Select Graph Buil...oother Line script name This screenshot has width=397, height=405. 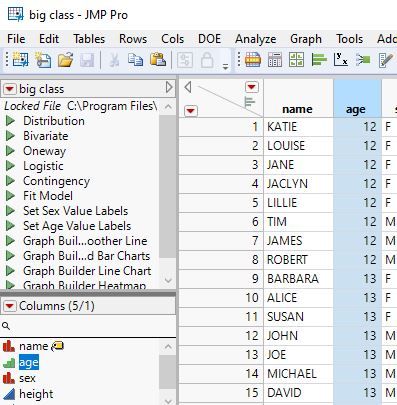pyautogui.click(x=85, y=241)
